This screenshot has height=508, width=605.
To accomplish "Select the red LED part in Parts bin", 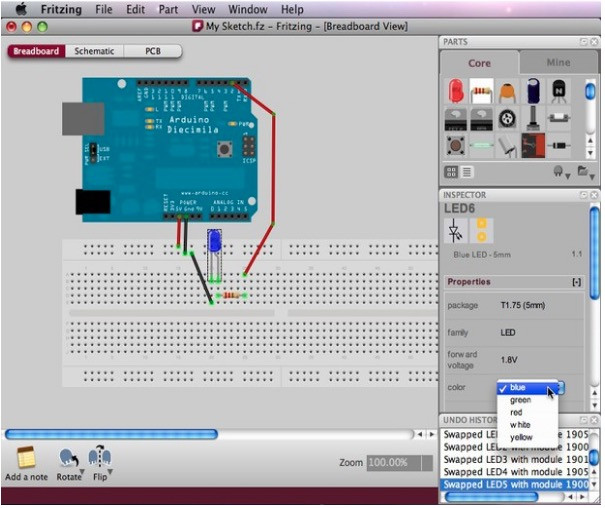I will (x=456, y=91).
